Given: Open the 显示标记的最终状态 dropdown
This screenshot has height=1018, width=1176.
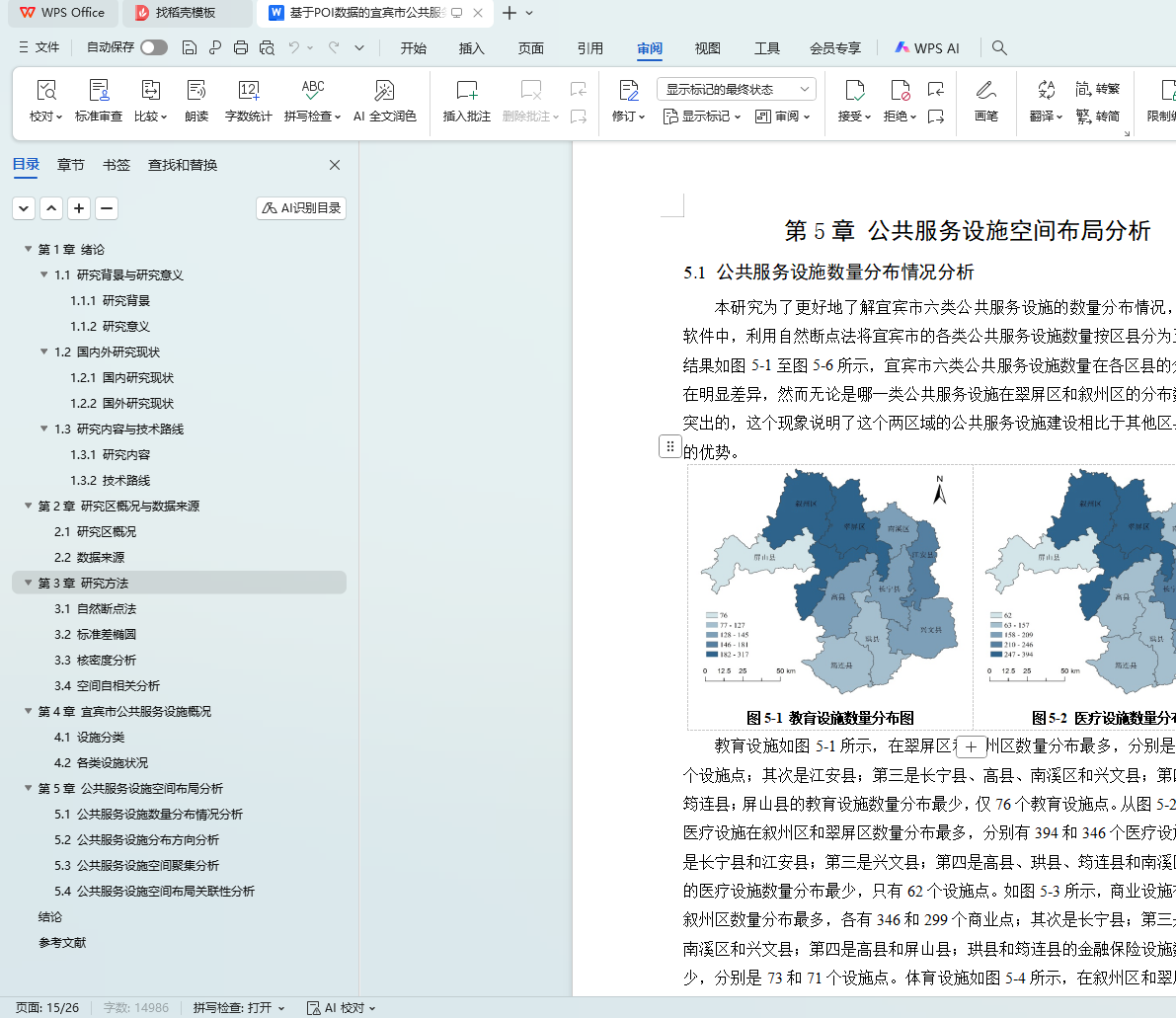Looking at the screenshot, I should 736,89.
